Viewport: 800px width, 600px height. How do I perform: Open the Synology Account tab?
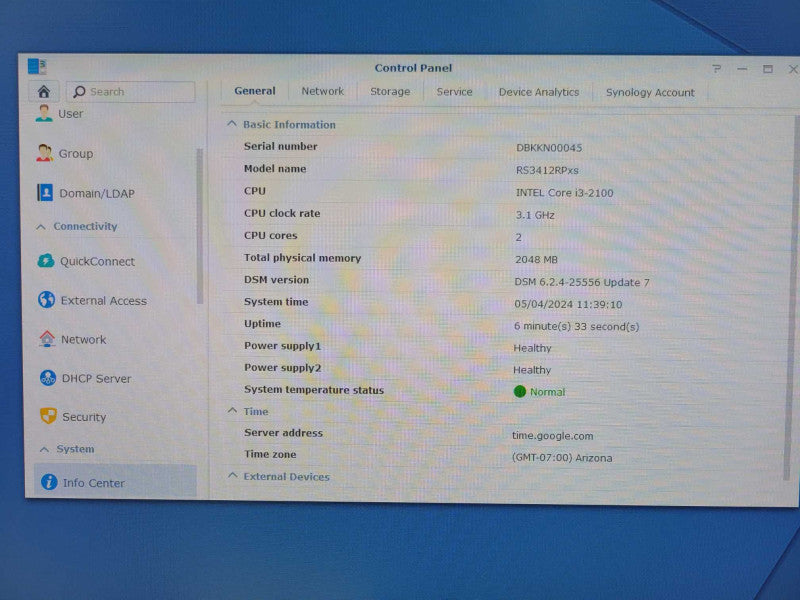(x=650, y=93)
